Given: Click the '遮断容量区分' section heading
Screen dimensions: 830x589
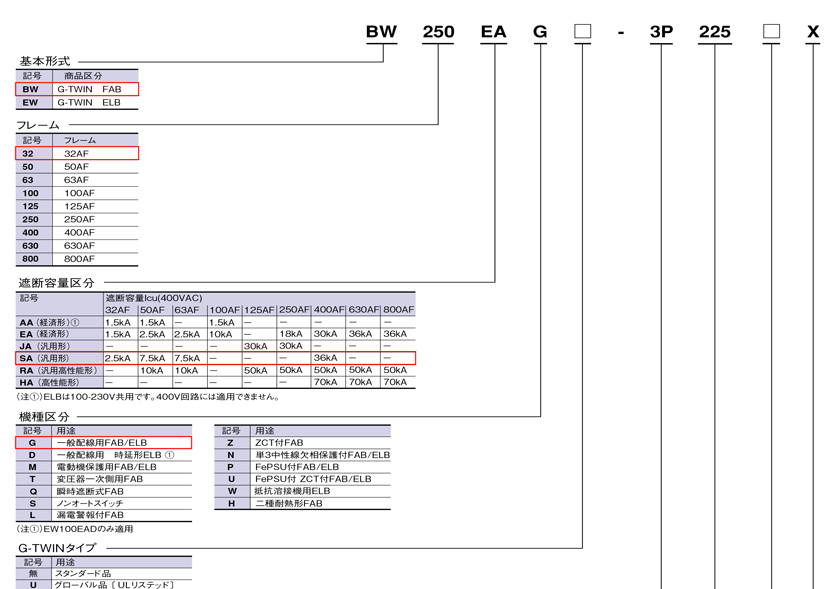Looking at the screenshot, I should [x=56, y=283].
